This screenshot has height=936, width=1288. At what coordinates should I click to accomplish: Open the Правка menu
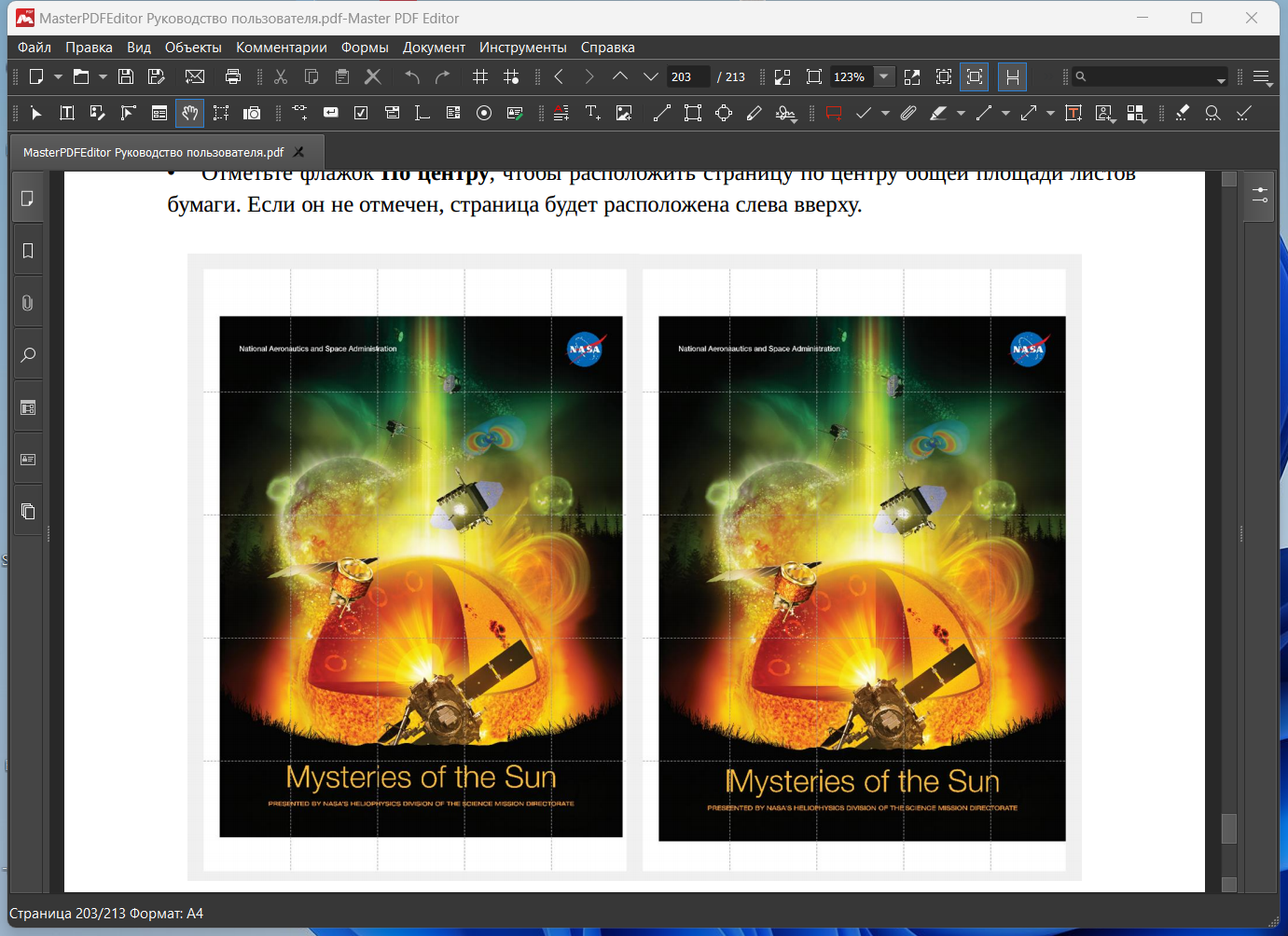(x=89, y=47)
